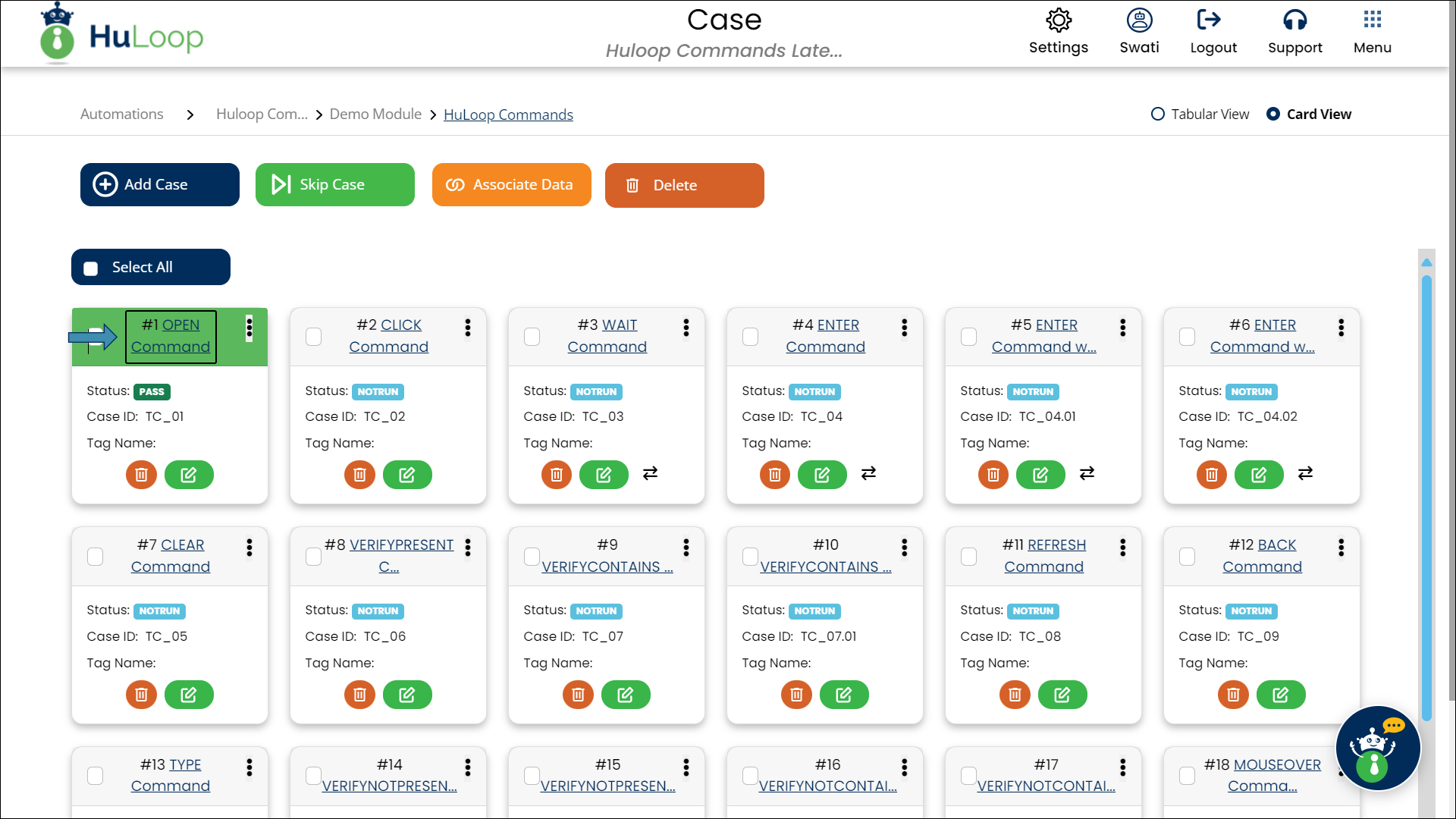Delete case TC_05 with trash icon
The width and height of the screenshot is (1456, 819).
pyautogui.click(x=141, y=695)
